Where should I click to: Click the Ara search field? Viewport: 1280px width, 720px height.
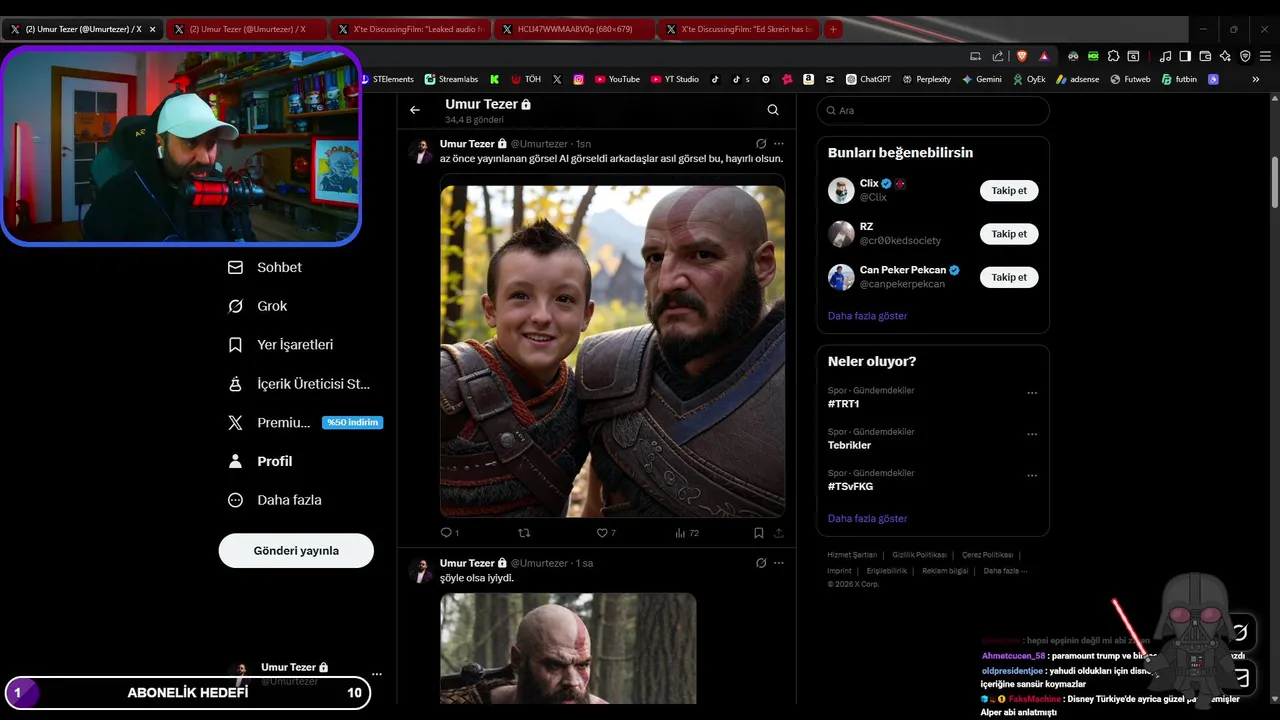point(933,110)
